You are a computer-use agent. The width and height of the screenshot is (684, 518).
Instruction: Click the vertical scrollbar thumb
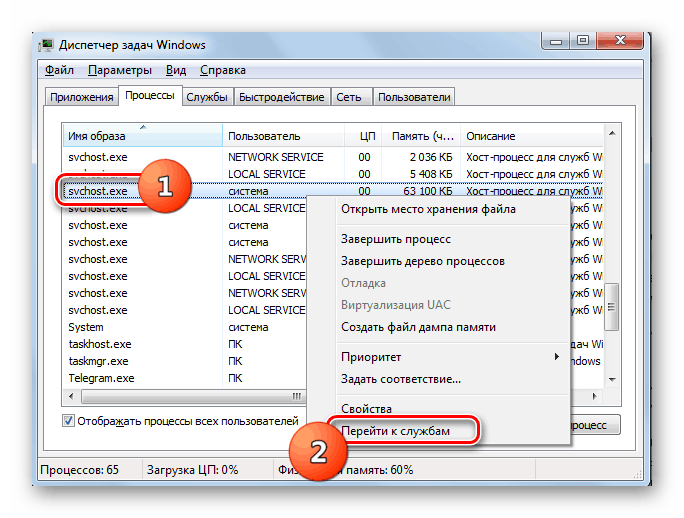pyautogui.click(x=612, y=307)
